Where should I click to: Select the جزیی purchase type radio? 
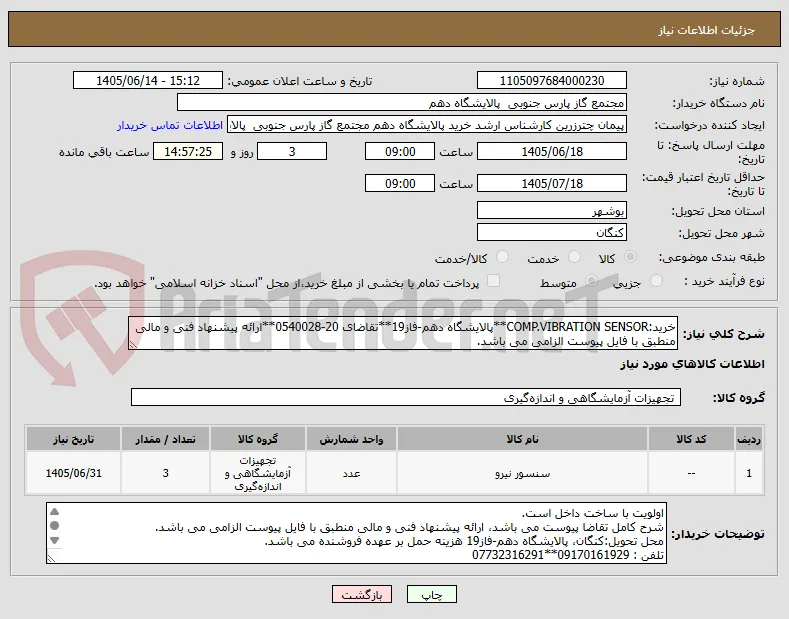pyautogui.click(x=656, y=281)
